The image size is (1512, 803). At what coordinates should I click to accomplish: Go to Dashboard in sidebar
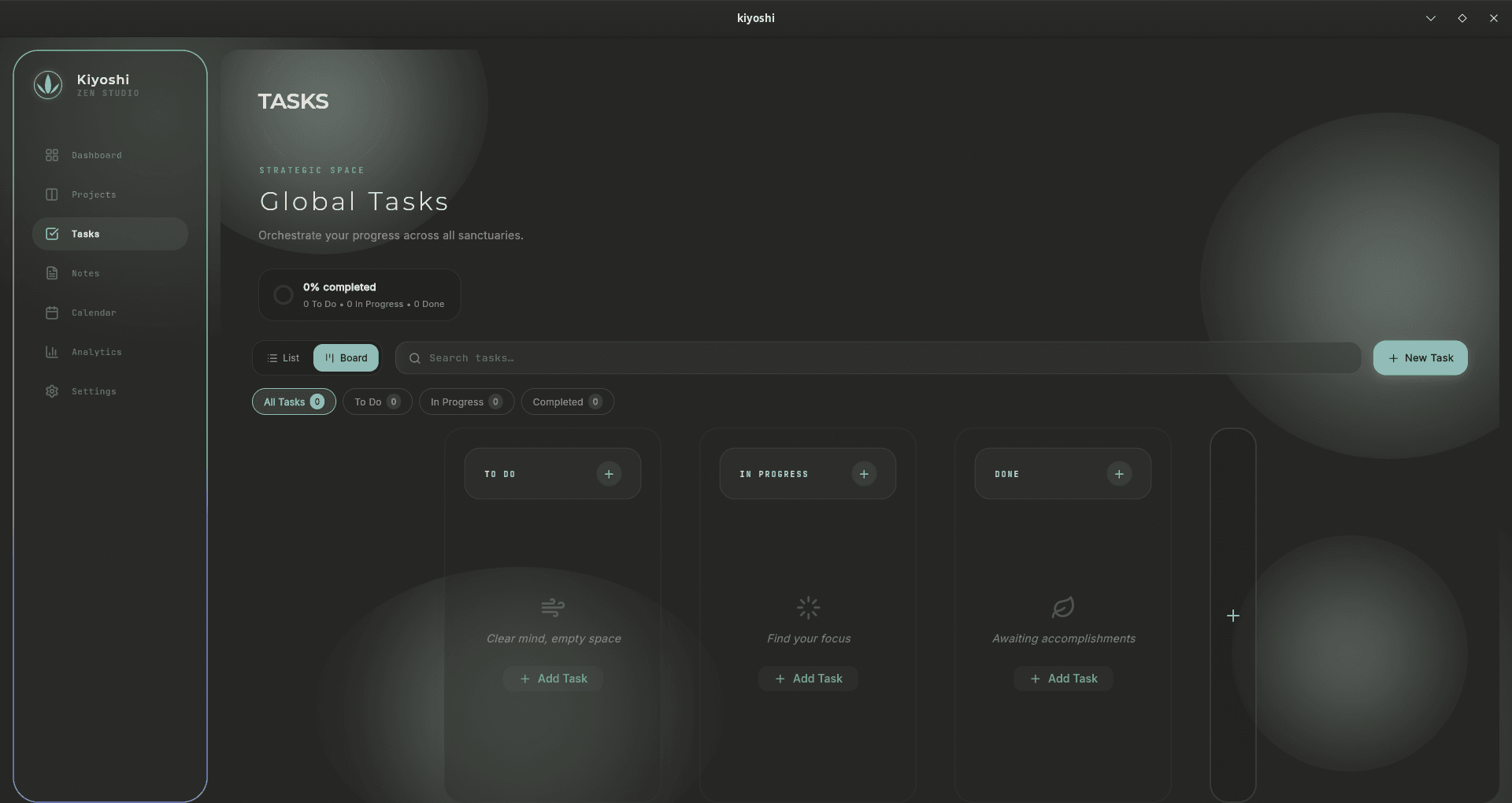[110, 155]
